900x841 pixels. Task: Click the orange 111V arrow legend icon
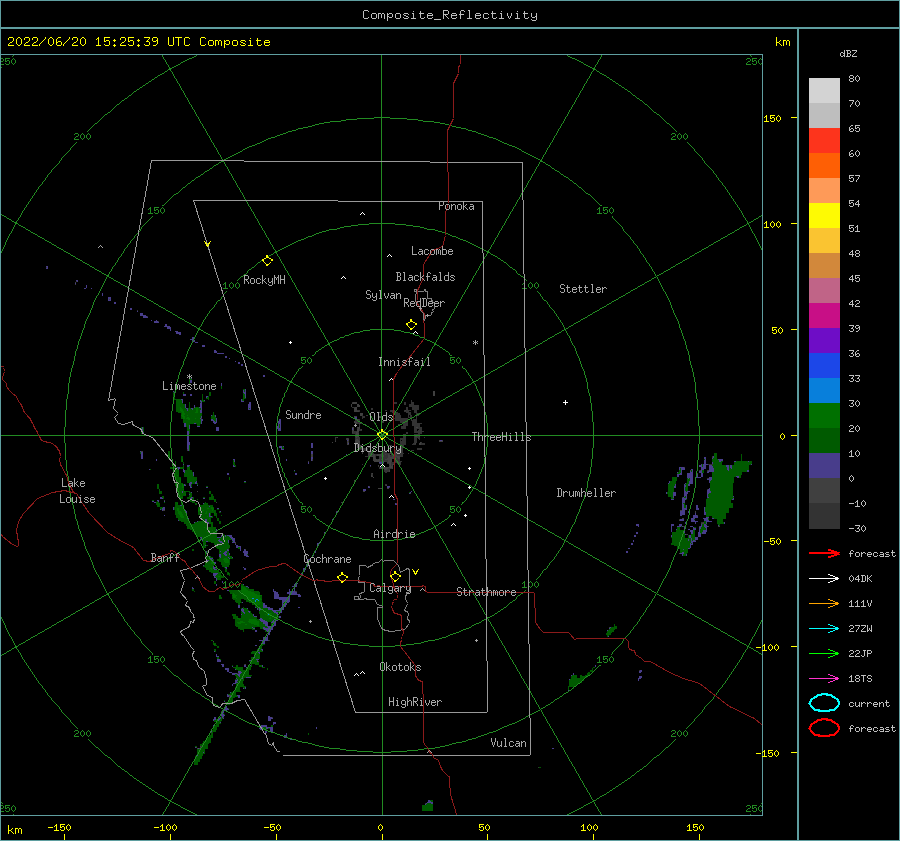click(824, 603)
